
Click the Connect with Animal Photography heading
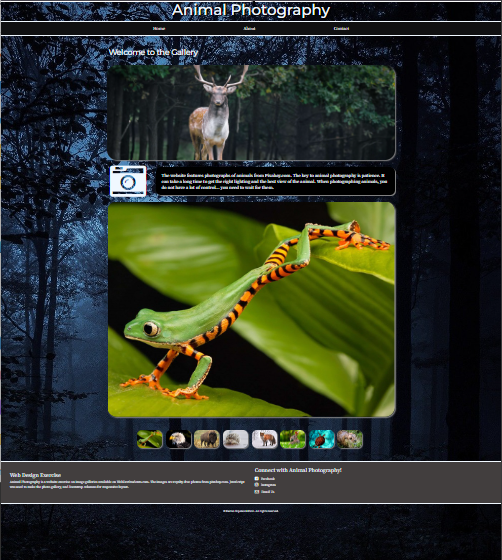click(x=298, y=470)
